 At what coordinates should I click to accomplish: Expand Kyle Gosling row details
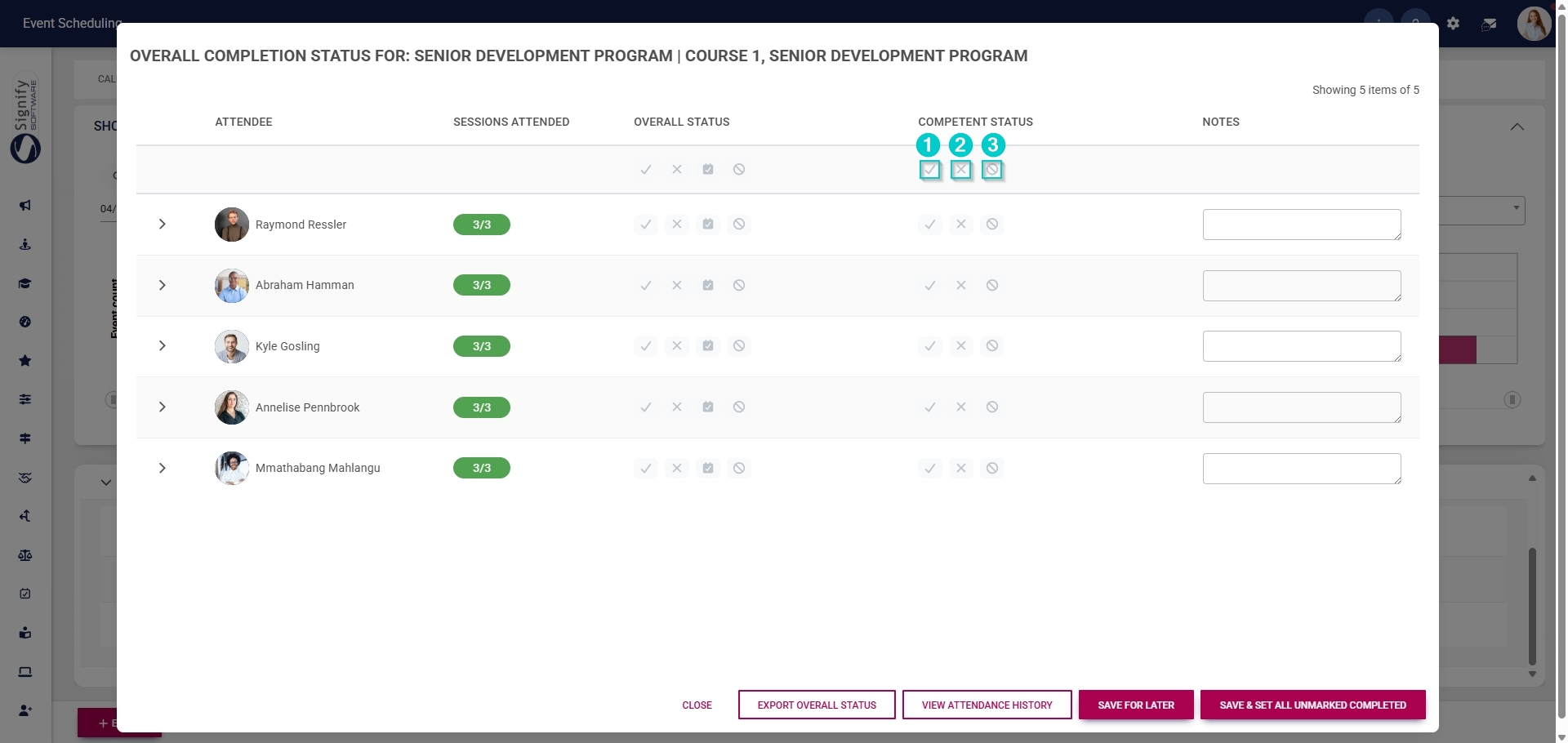click(x=163, y=346)
